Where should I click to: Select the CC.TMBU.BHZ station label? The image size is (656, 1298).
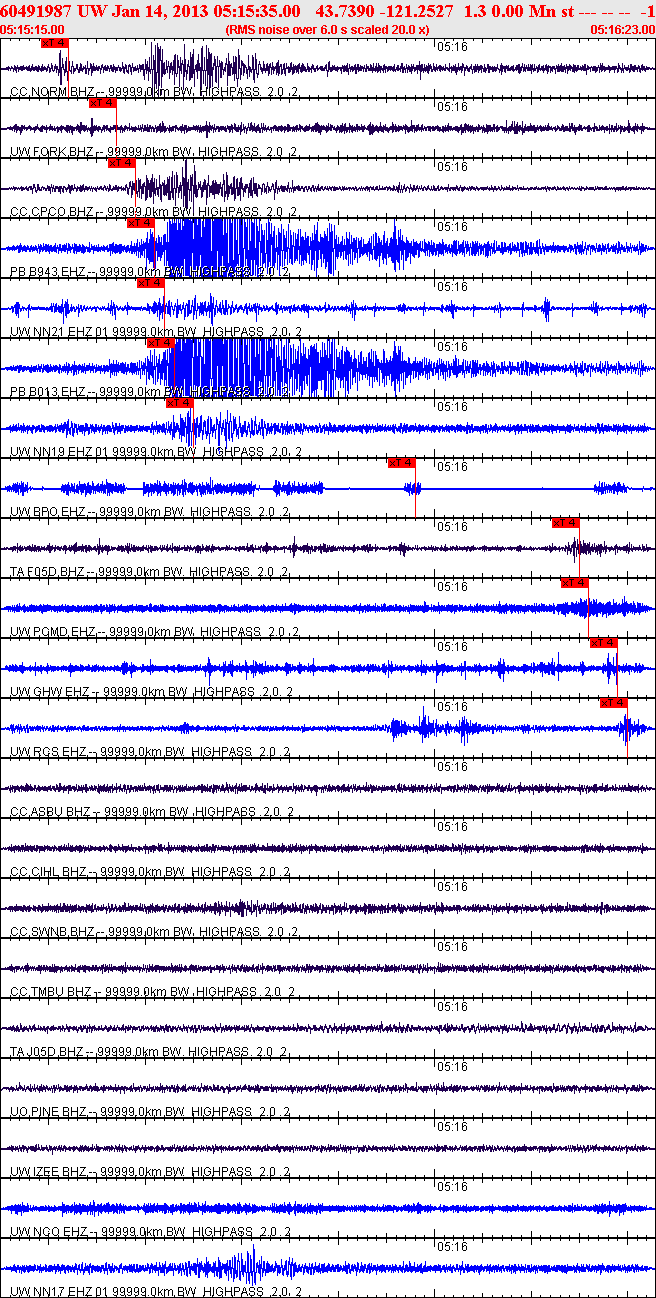point(152,992)
